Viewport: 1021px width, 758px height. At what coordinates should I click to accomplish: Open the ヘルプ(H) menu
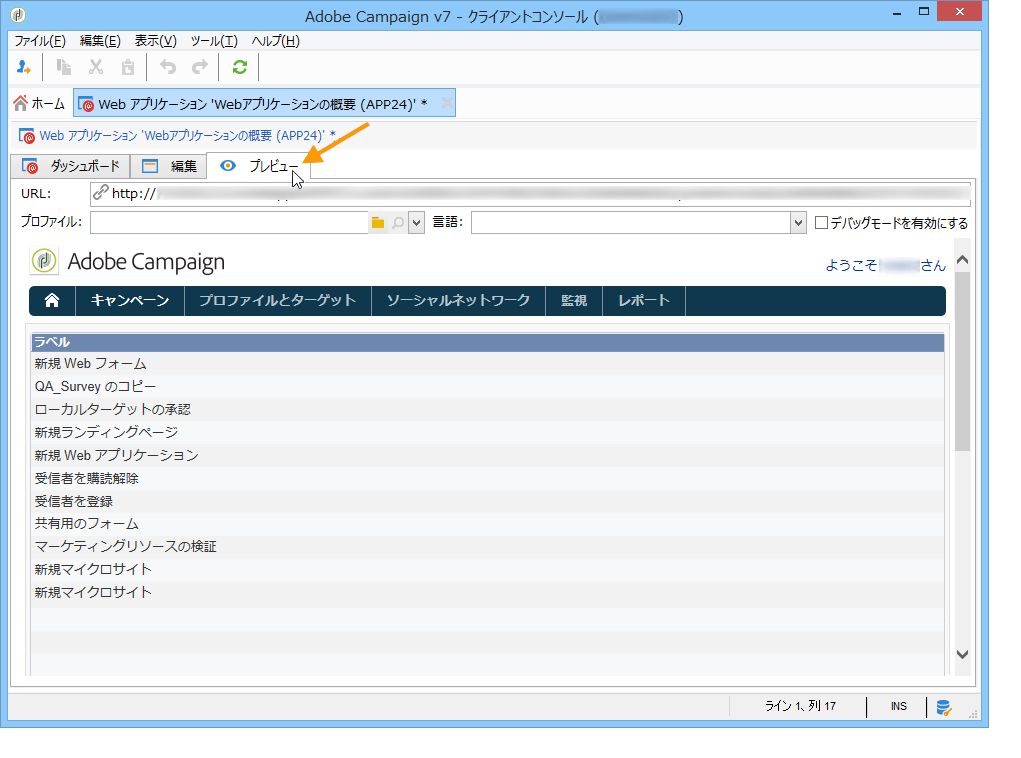[275, 41]
